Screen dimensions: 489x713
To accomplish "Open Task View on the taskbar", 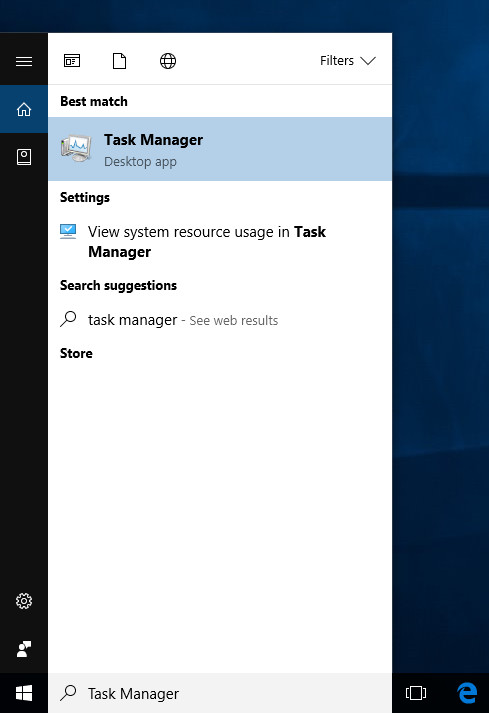I will (x=416, y=693).
